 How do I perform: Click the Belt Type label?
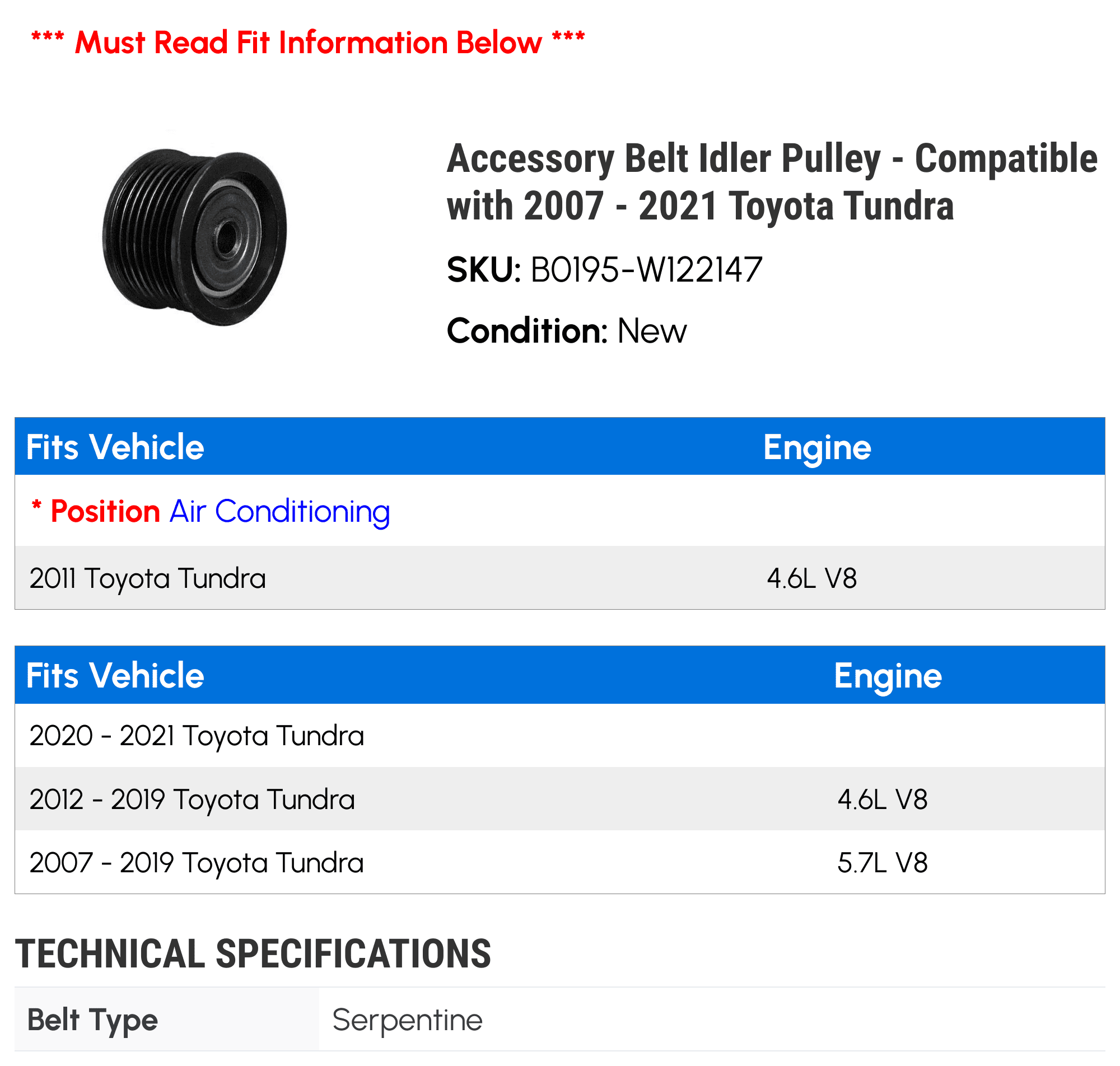click(x=92, y=1020)
